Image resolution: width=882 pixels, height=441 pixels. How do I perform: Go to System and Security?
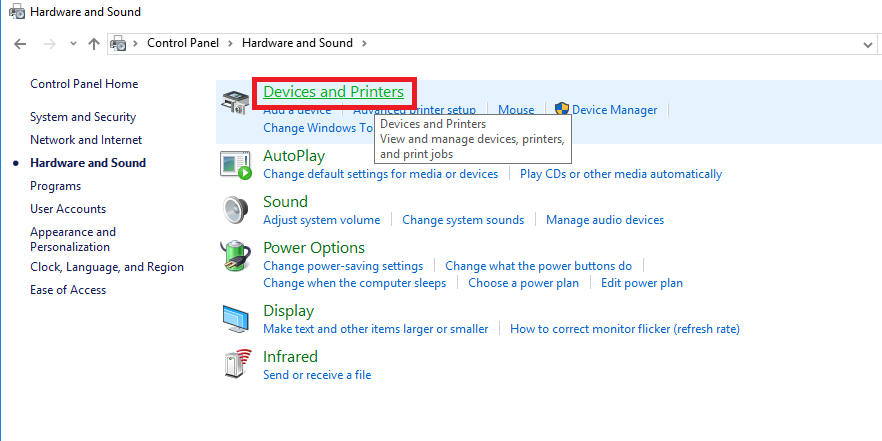point(83,117)
